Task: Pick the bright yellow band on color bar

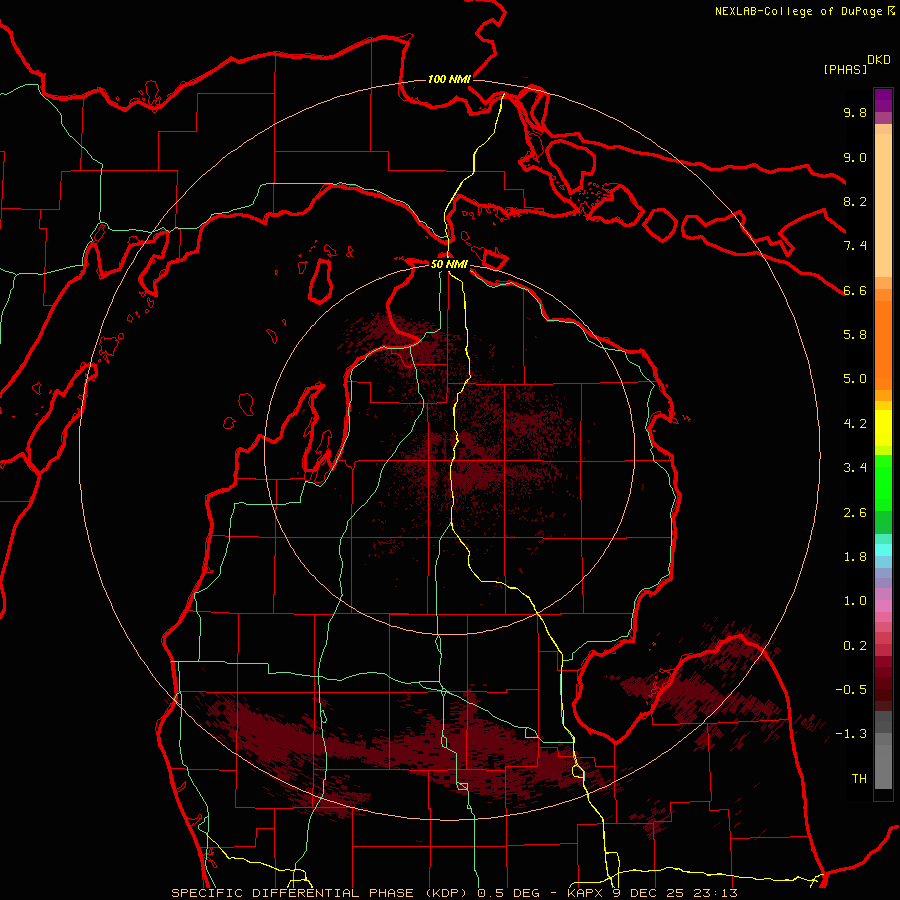Action: click(x=883, y=428)
